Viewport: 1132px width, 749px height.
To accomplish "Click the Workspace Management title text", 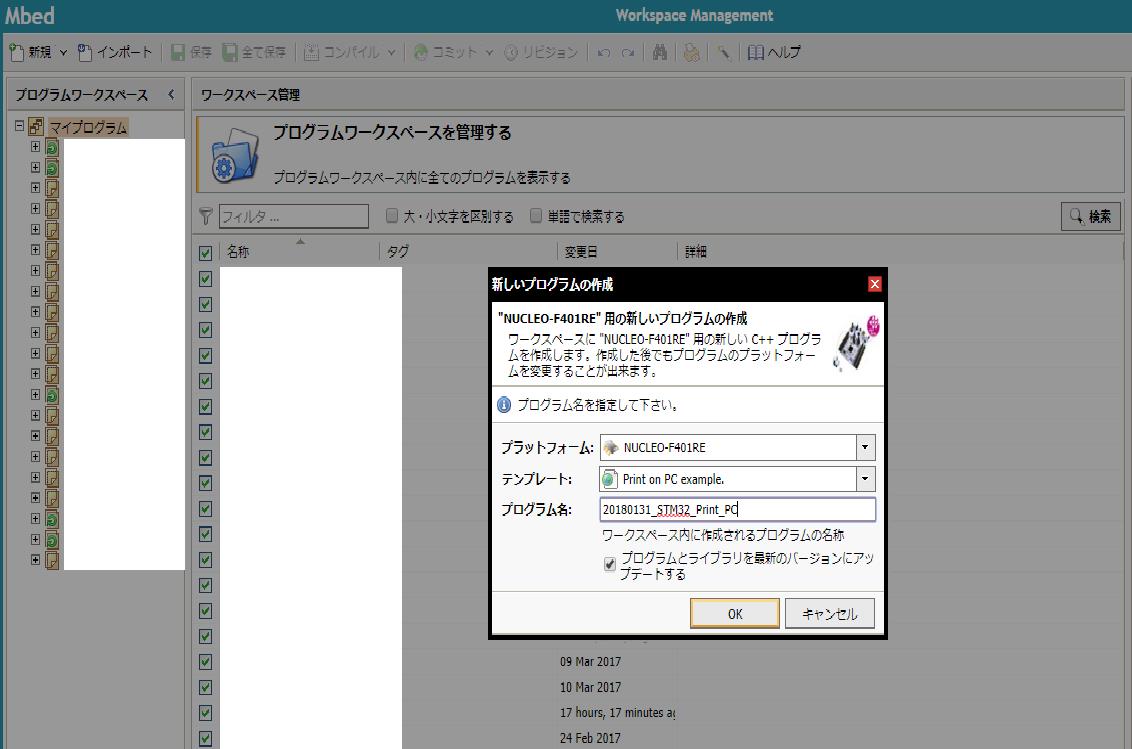I will point(694,15).
